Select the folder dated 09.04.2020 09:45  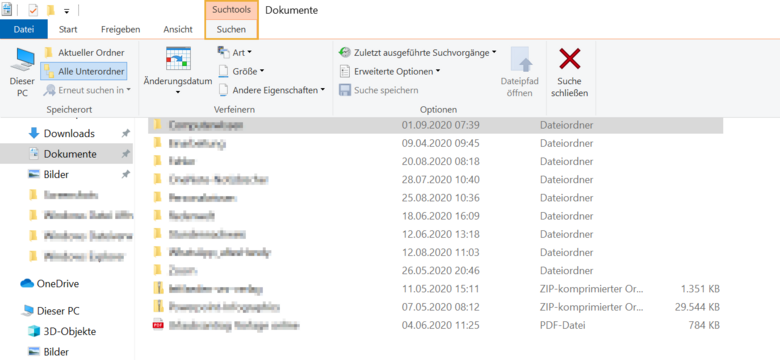pos(435,143)
